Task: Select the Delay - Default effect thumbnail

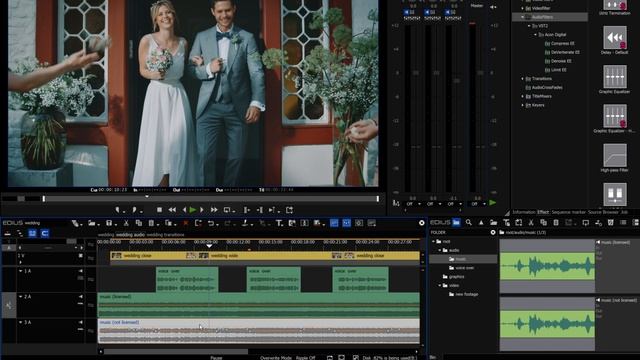Action: pos(615,38)
